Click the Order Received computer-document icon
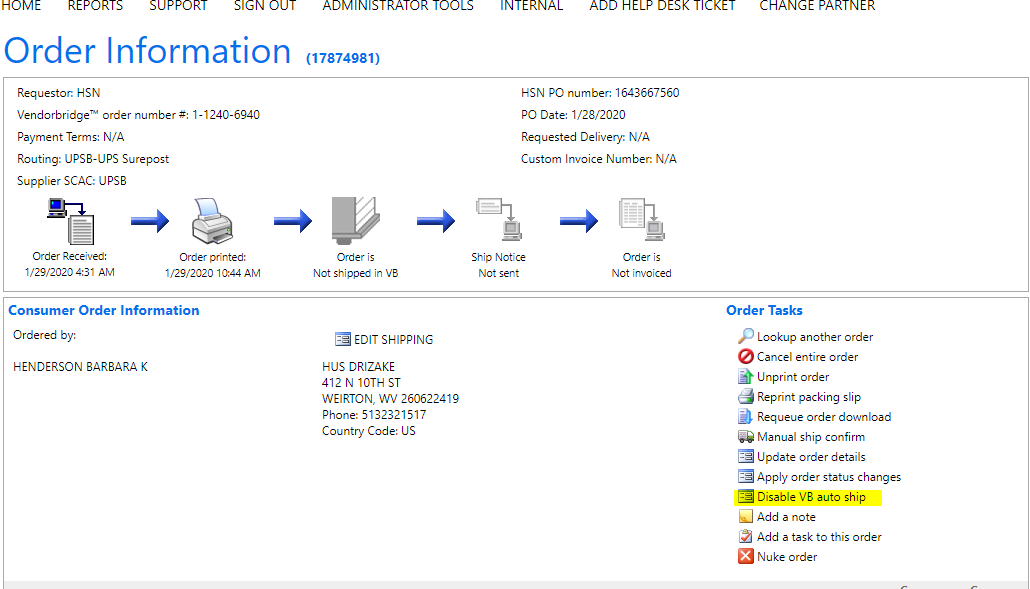Viewport: 1030px width, 589px height. (x=71, y=221)
